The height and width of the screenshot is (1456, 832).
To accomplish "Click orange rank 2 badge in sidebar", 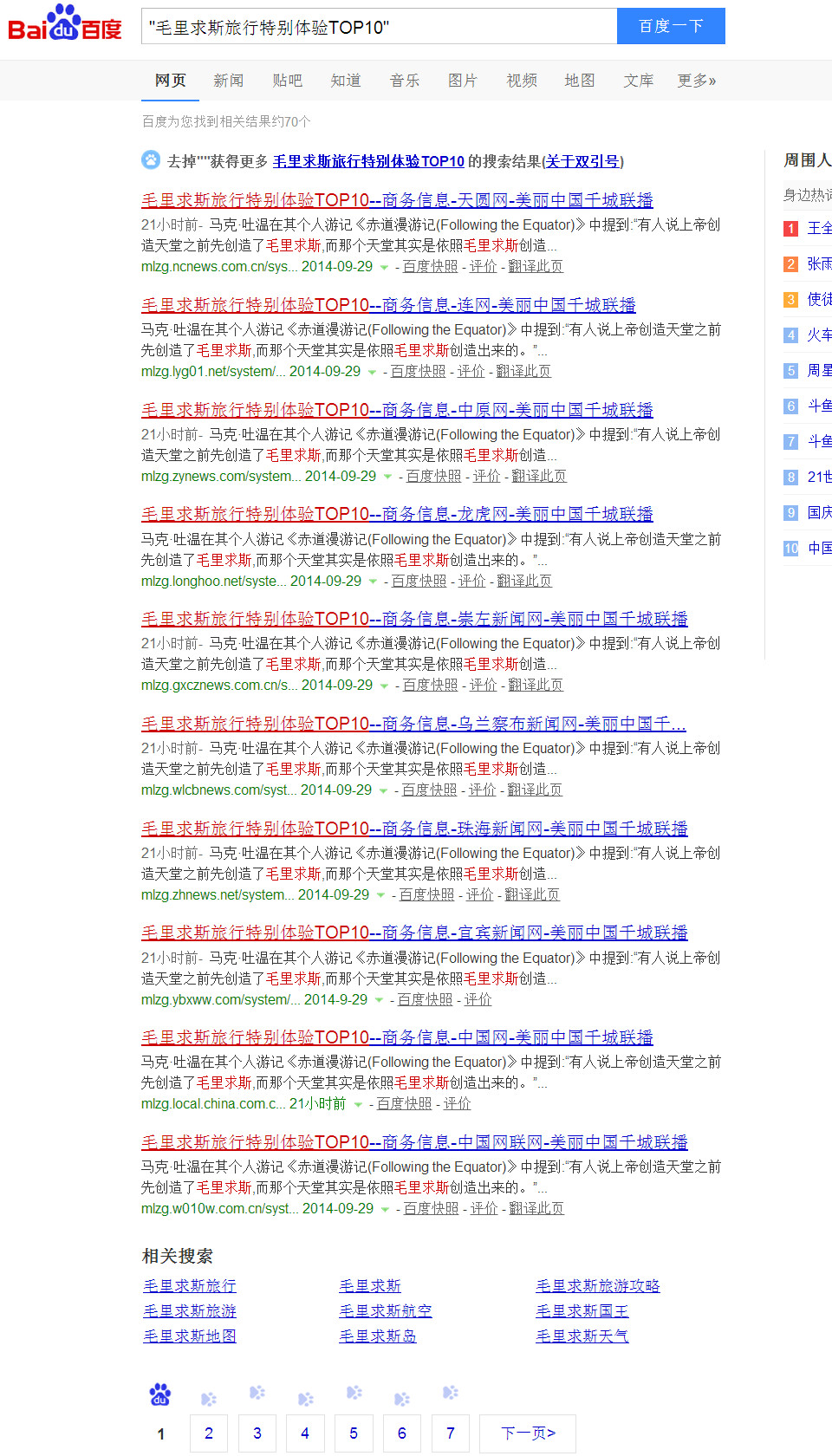I will pyautogui.click(x=790, y=264).
